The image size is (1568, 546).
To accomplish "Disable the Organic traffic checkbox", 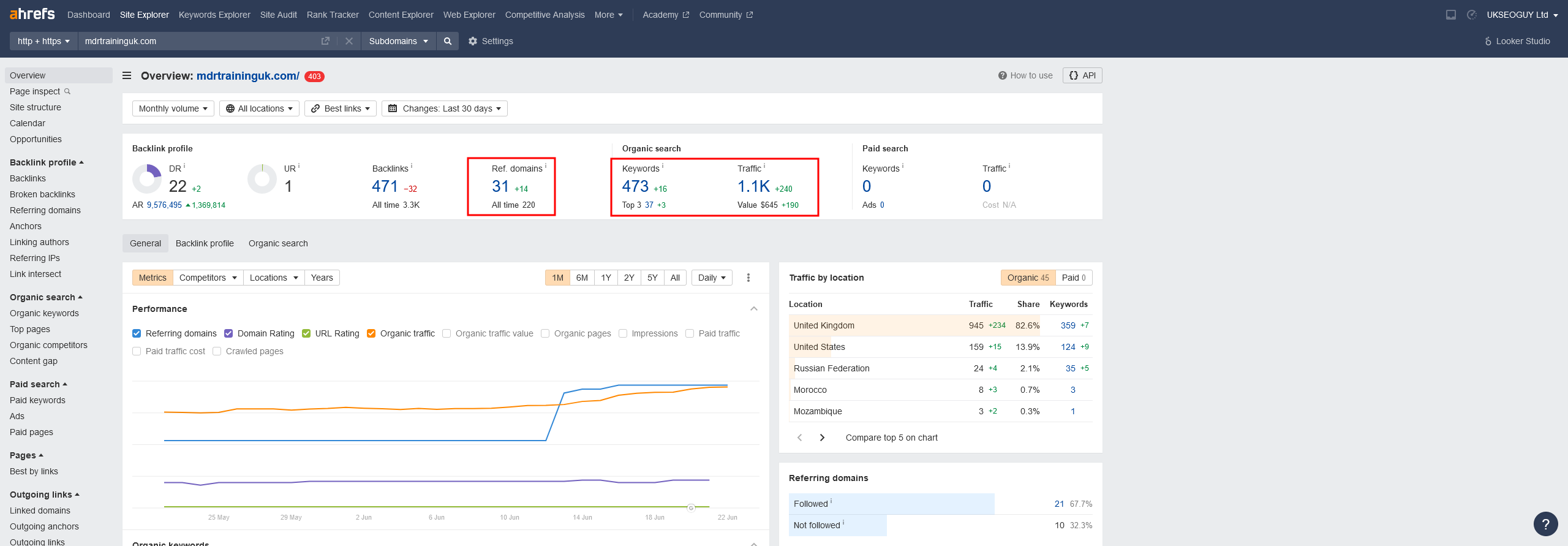I will pos(371,333).
